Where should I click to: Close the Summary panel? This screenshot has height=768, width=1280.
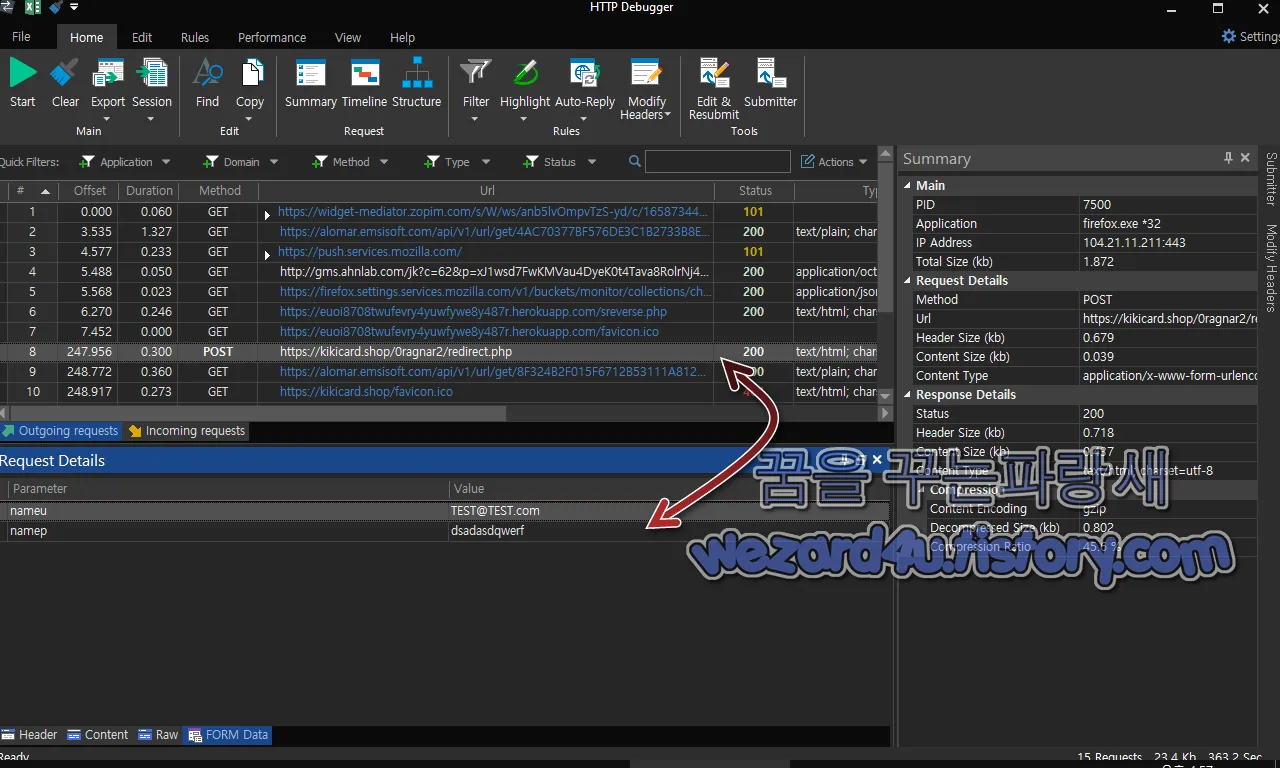[x=1245, y=158]
